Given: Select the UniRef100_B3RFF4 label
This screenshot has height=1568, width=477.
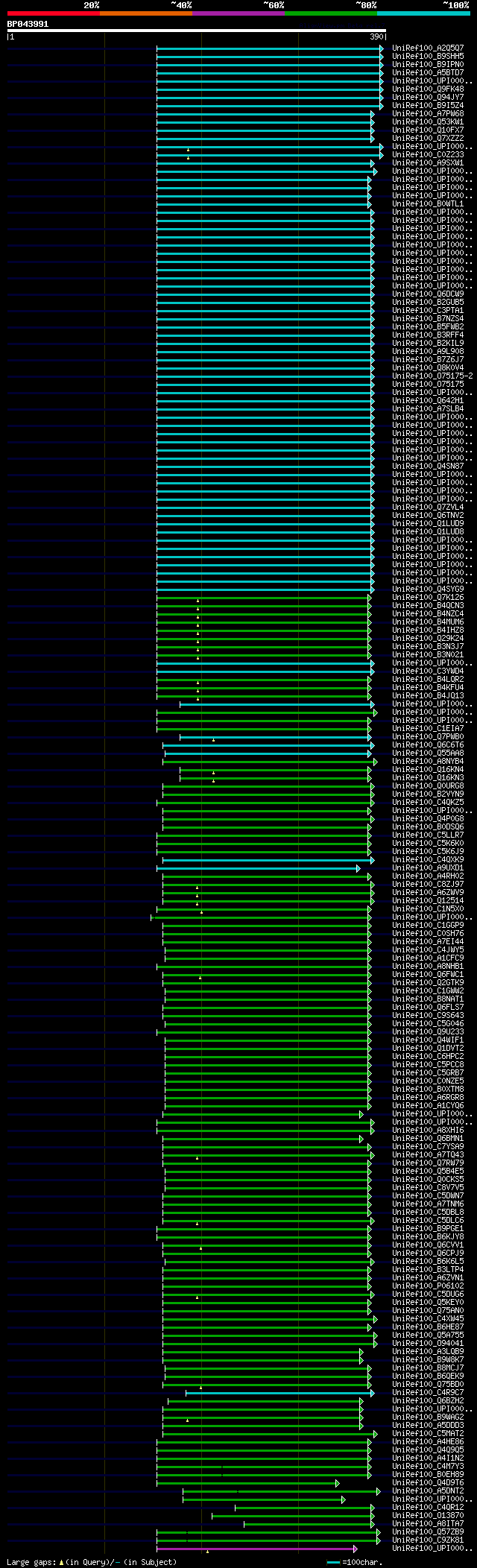Looking at the screenshot, I should coord(428,335).
